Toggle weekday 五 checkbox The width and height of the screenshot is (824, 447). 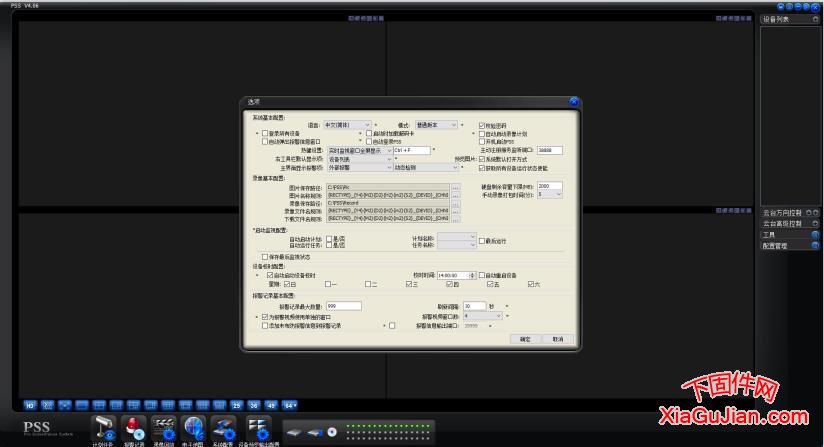pos(490,284)
